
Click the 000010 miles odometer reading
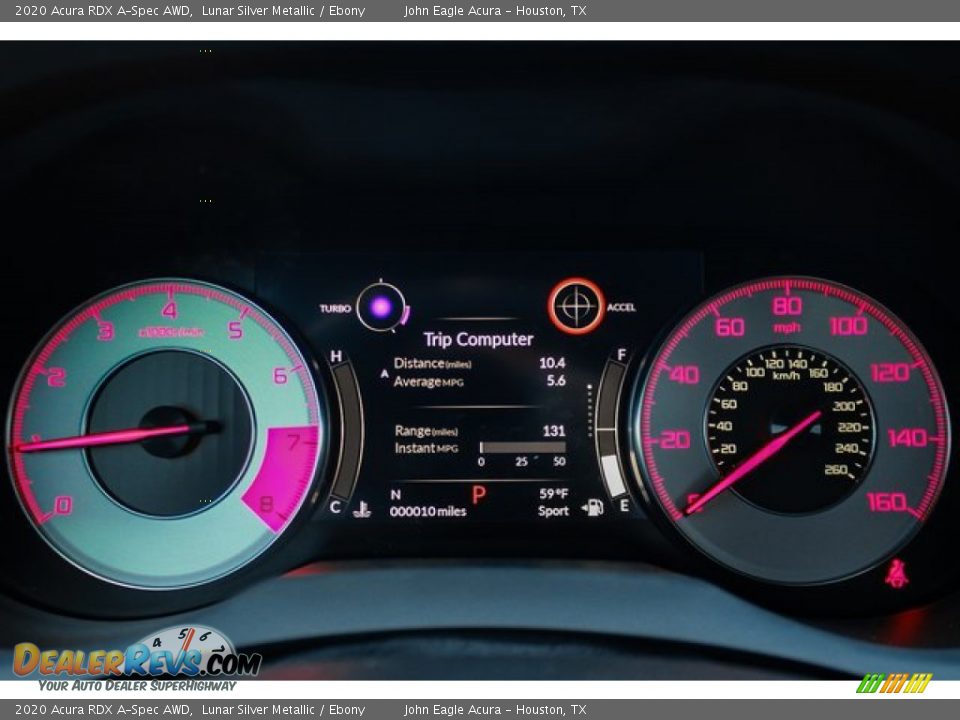(427, 511)
